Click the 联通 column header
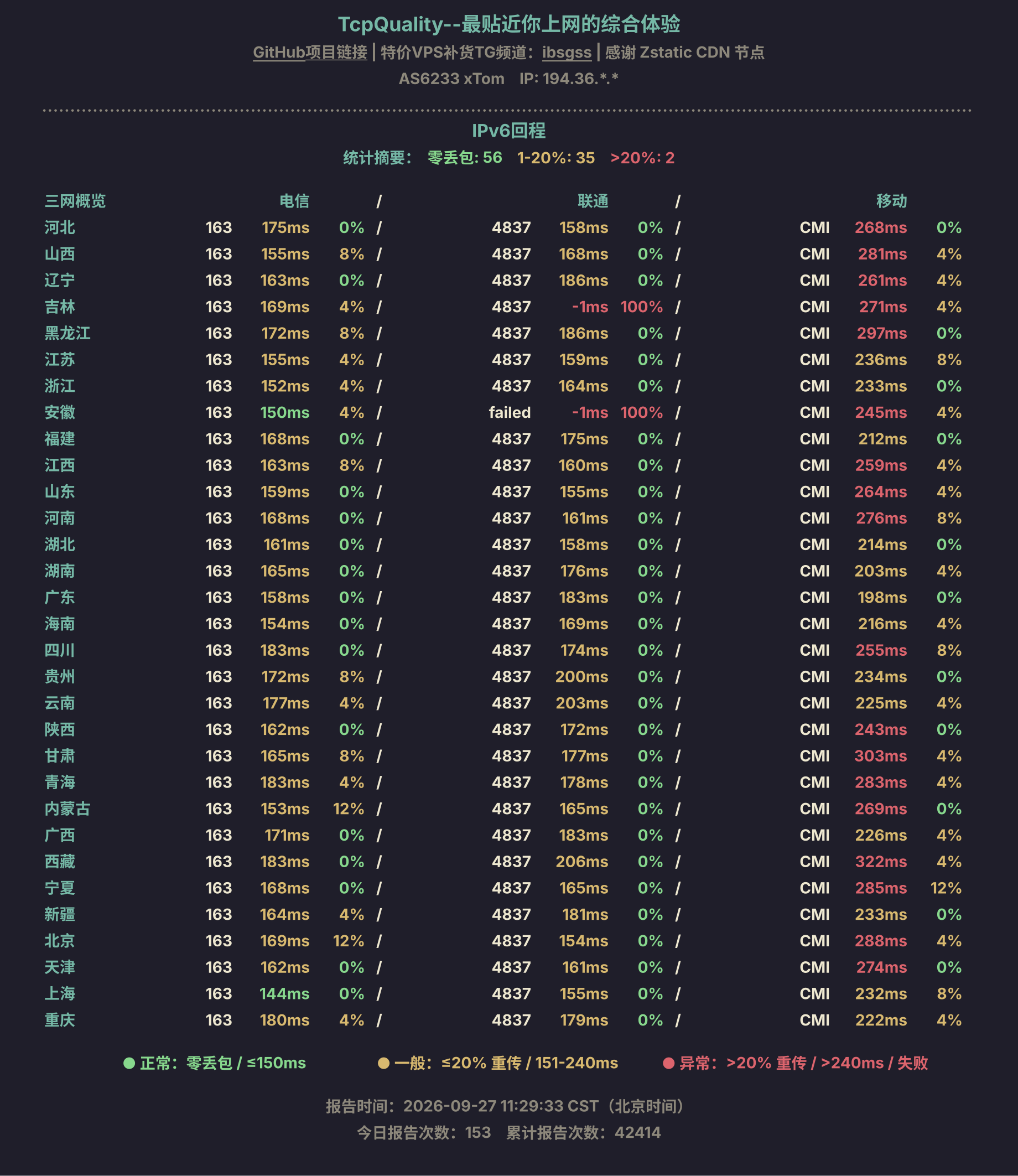This screenshot has width=1018, height=1176. (593, 201)
